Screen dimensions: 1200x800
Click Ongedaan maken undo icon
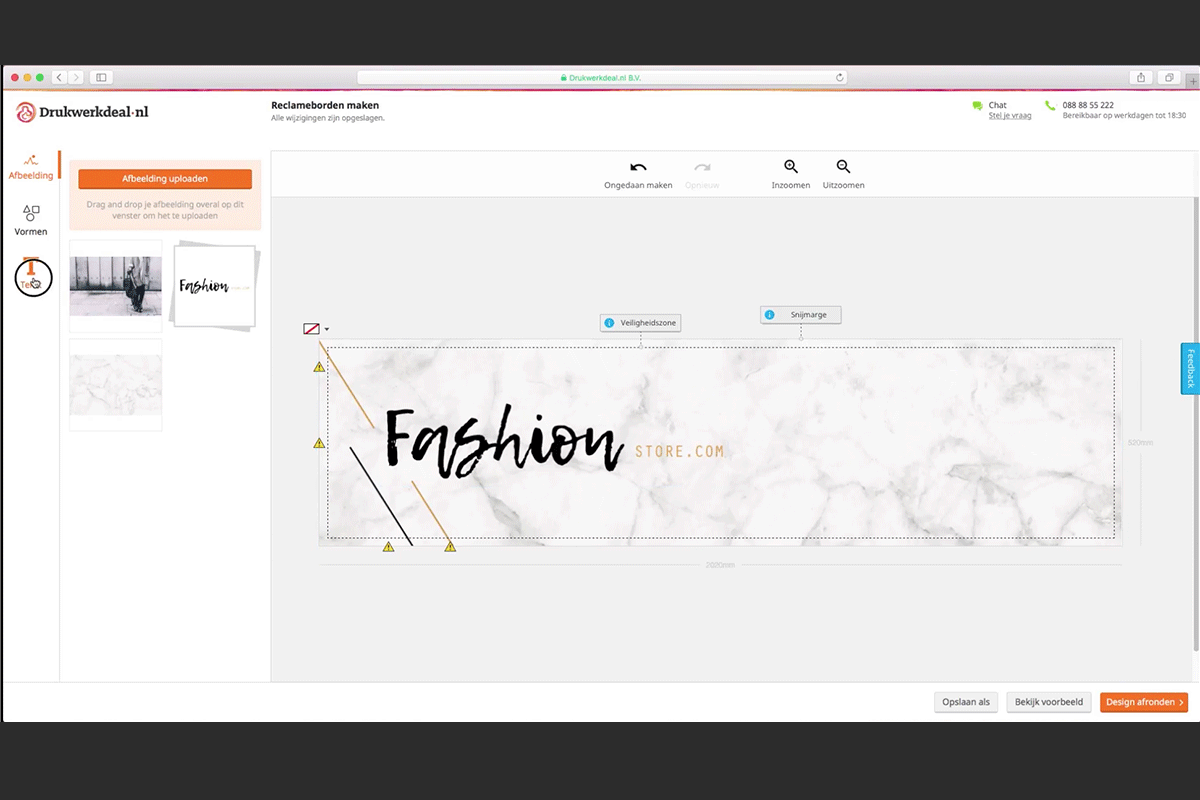pos(638,168)
